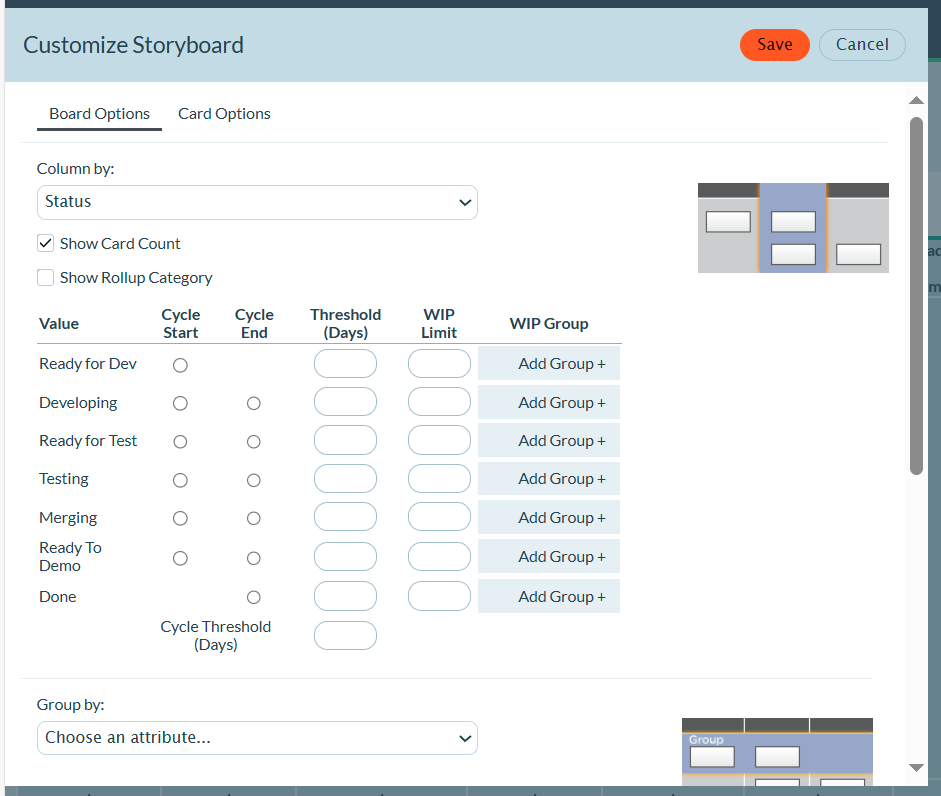The image size is (941, 796).
Task: Click the column layout preview image
Action: tap(793, 228)
